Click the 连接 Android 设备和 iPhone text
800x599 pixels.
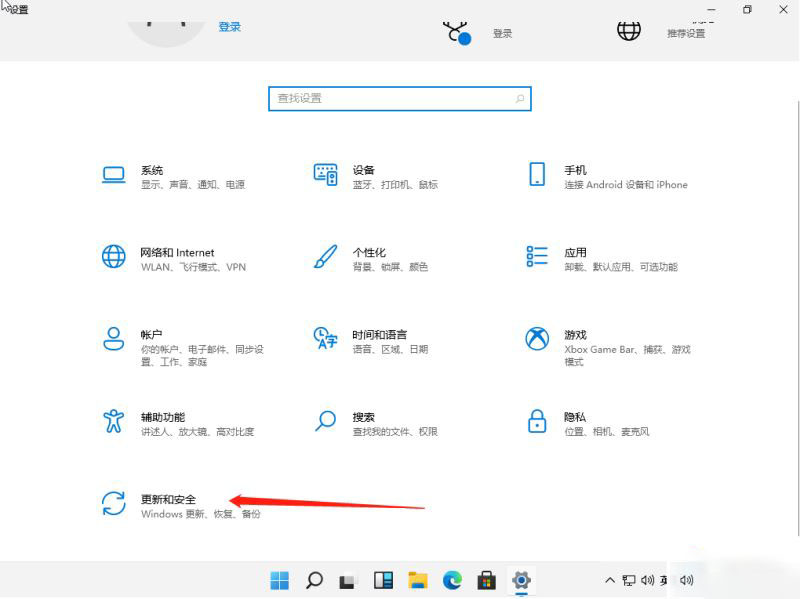(x=626, y=185)
